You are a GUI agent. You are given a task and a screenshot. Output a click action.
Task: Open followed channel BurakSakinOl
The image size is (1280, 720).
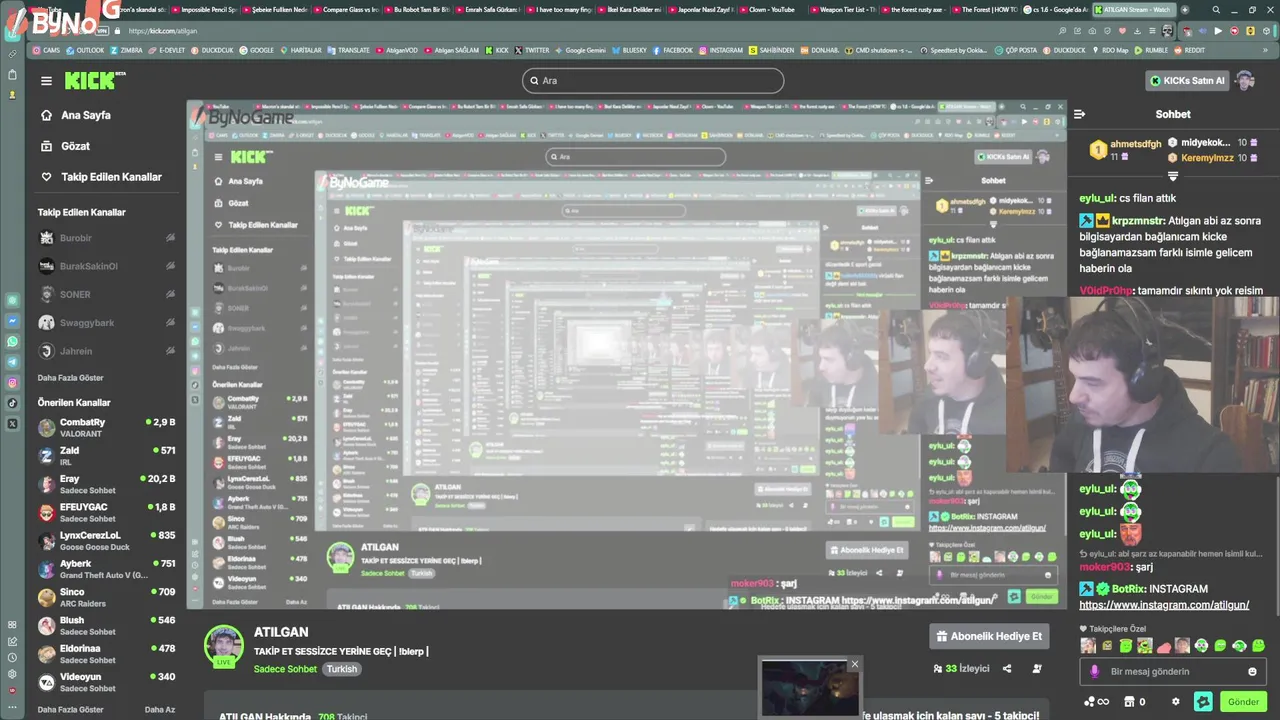tap(106, 266)
